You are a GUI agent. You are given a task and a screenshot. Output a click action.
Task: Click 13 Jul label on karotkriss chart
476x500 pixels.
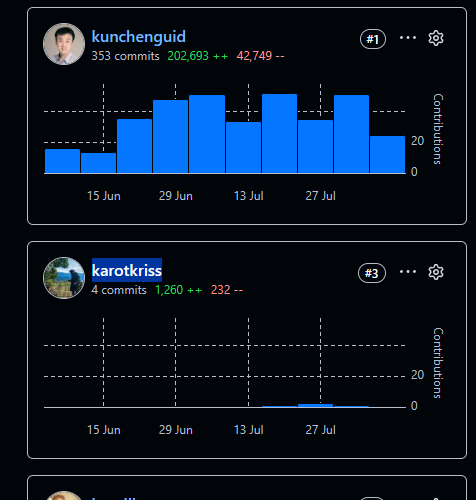[248, 430]
